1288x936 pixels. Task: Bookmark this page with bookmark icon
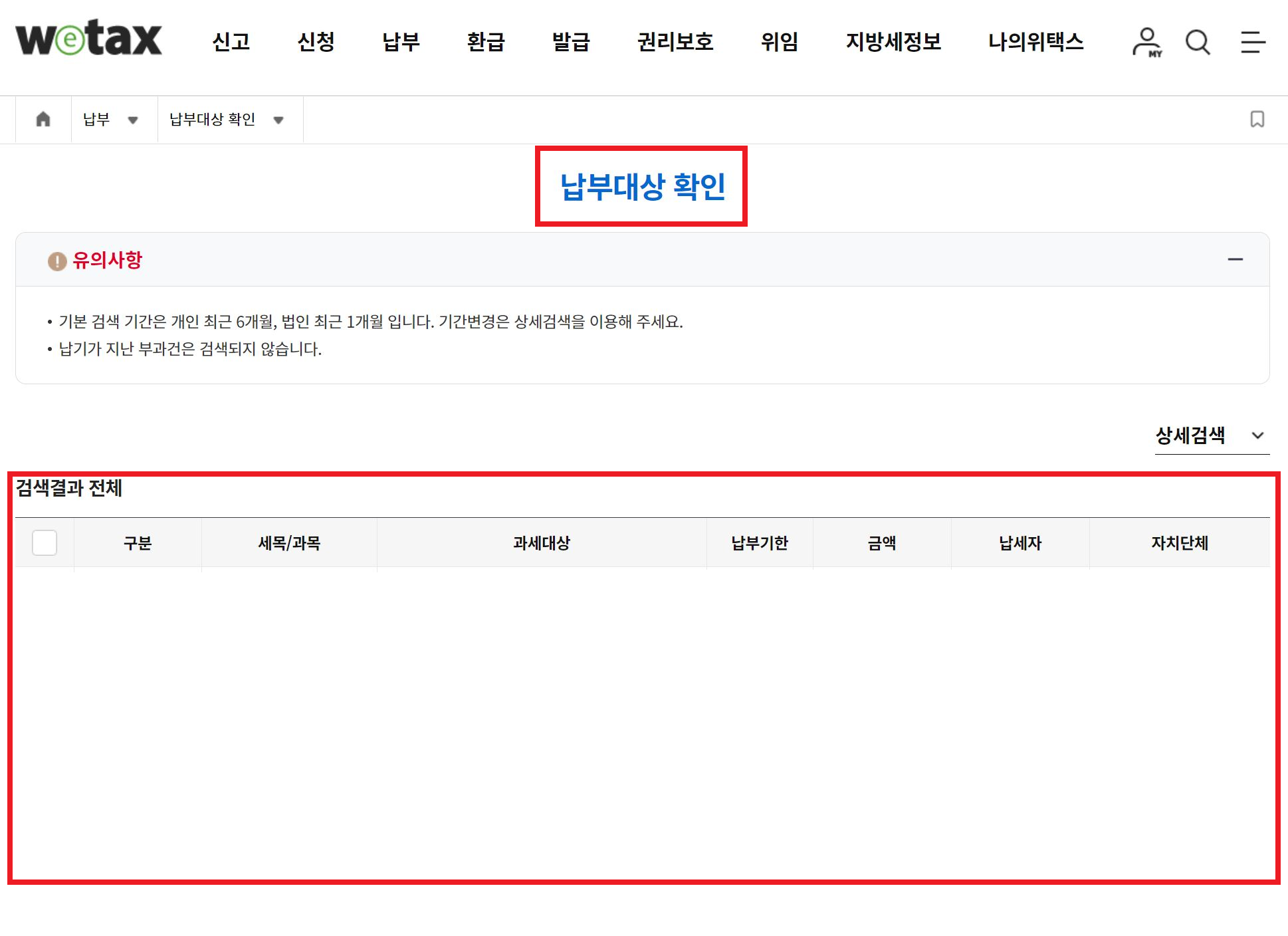(x=1257, y=120)
